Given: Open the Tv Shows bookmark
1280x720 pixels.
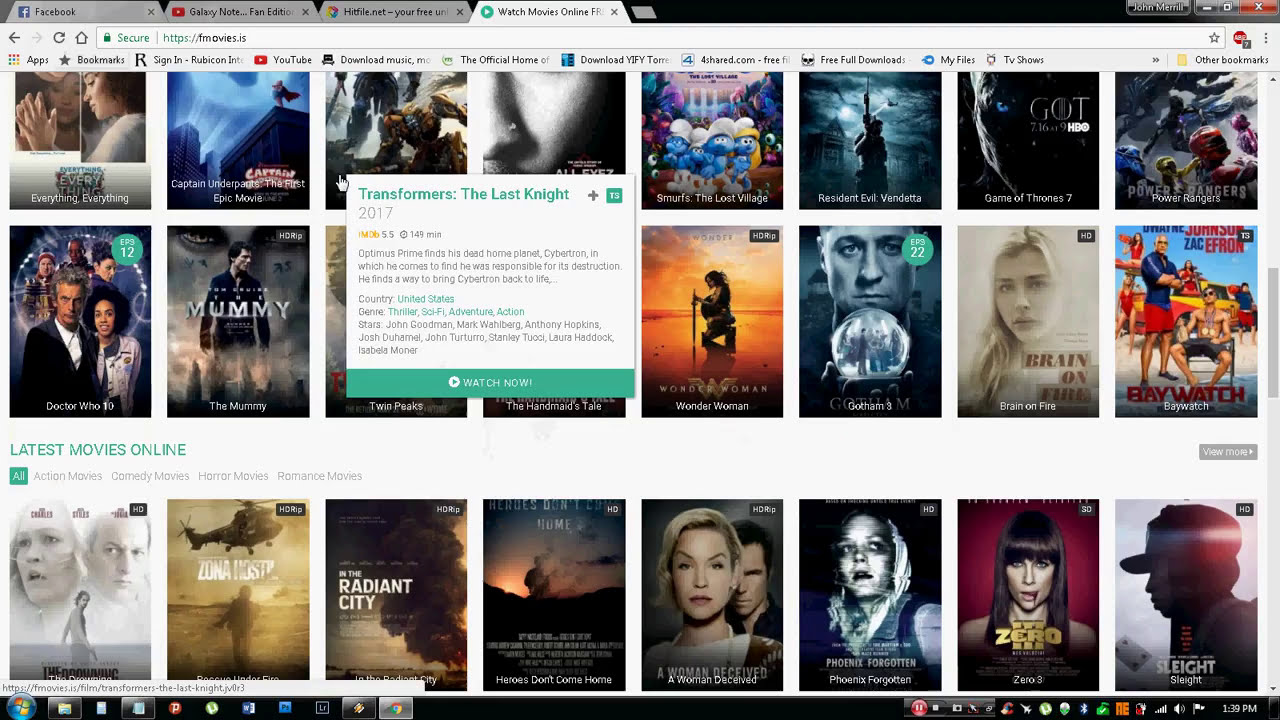Looking at the screenshot, I should coord(1014,60).
